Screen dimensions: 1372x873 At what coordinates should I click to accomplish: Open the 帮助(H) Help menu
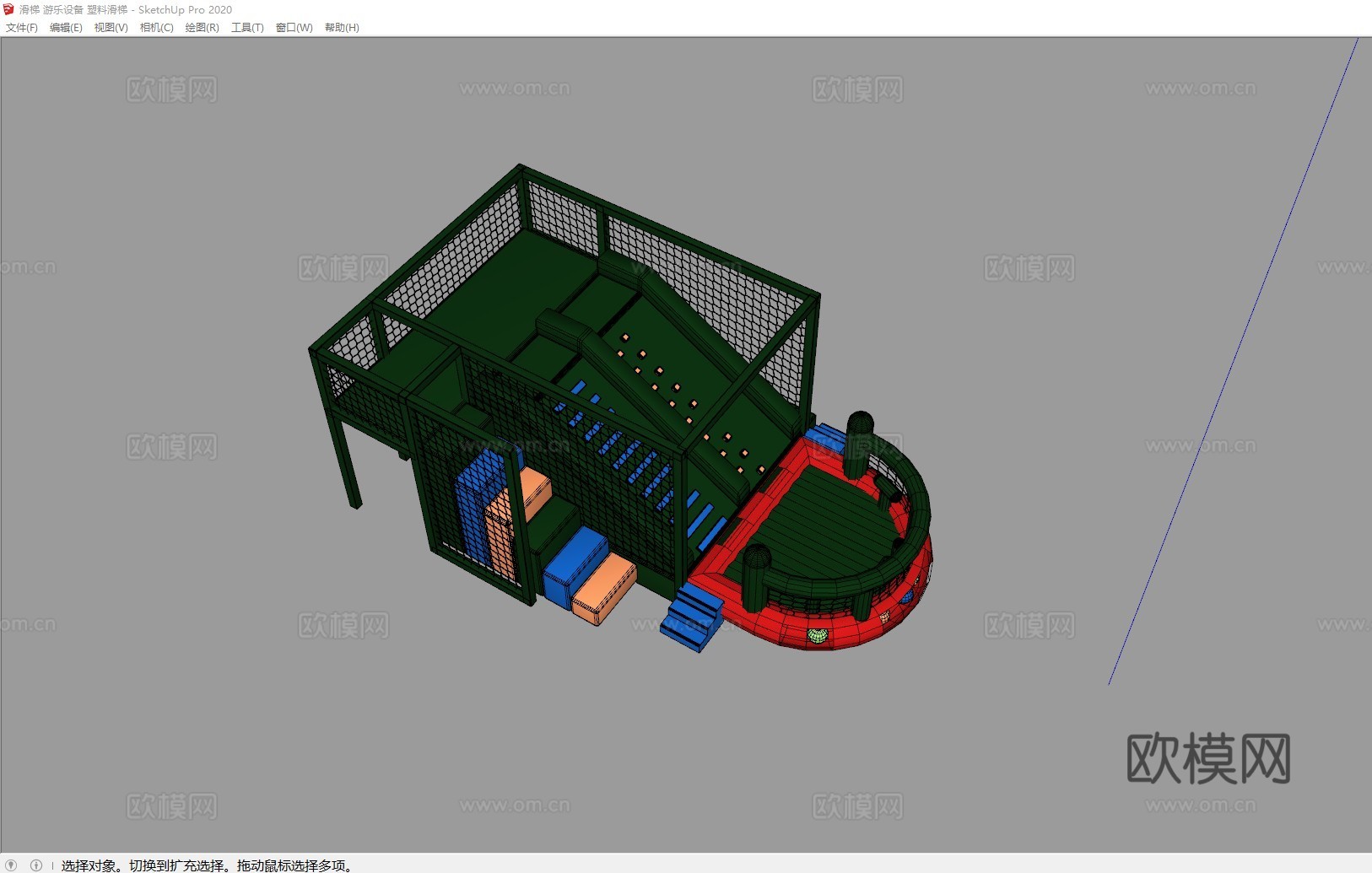click(x=342, y=28)
